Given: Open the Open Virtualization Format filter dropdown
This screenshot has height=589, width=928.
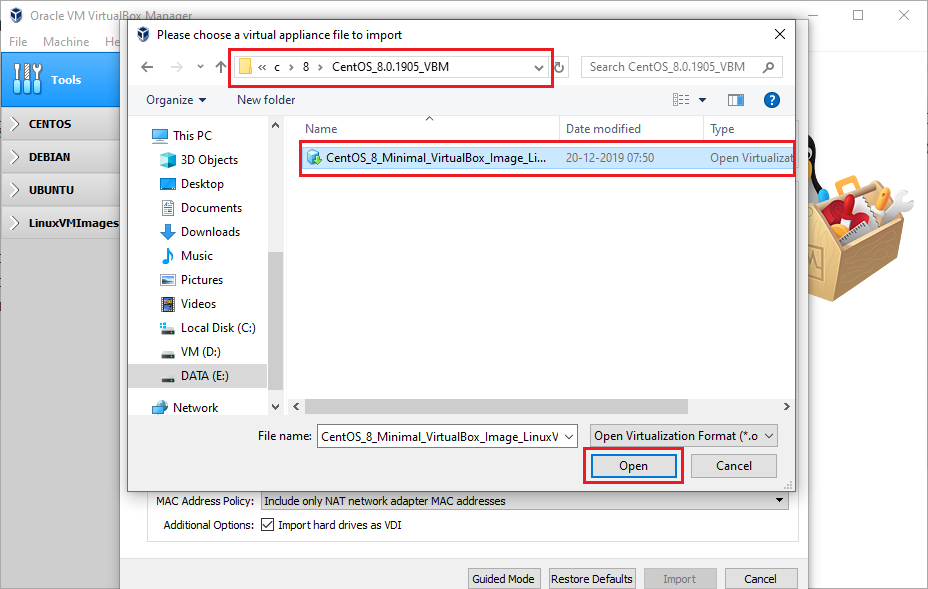Looking at the screenshot, I should coord(684,436).
